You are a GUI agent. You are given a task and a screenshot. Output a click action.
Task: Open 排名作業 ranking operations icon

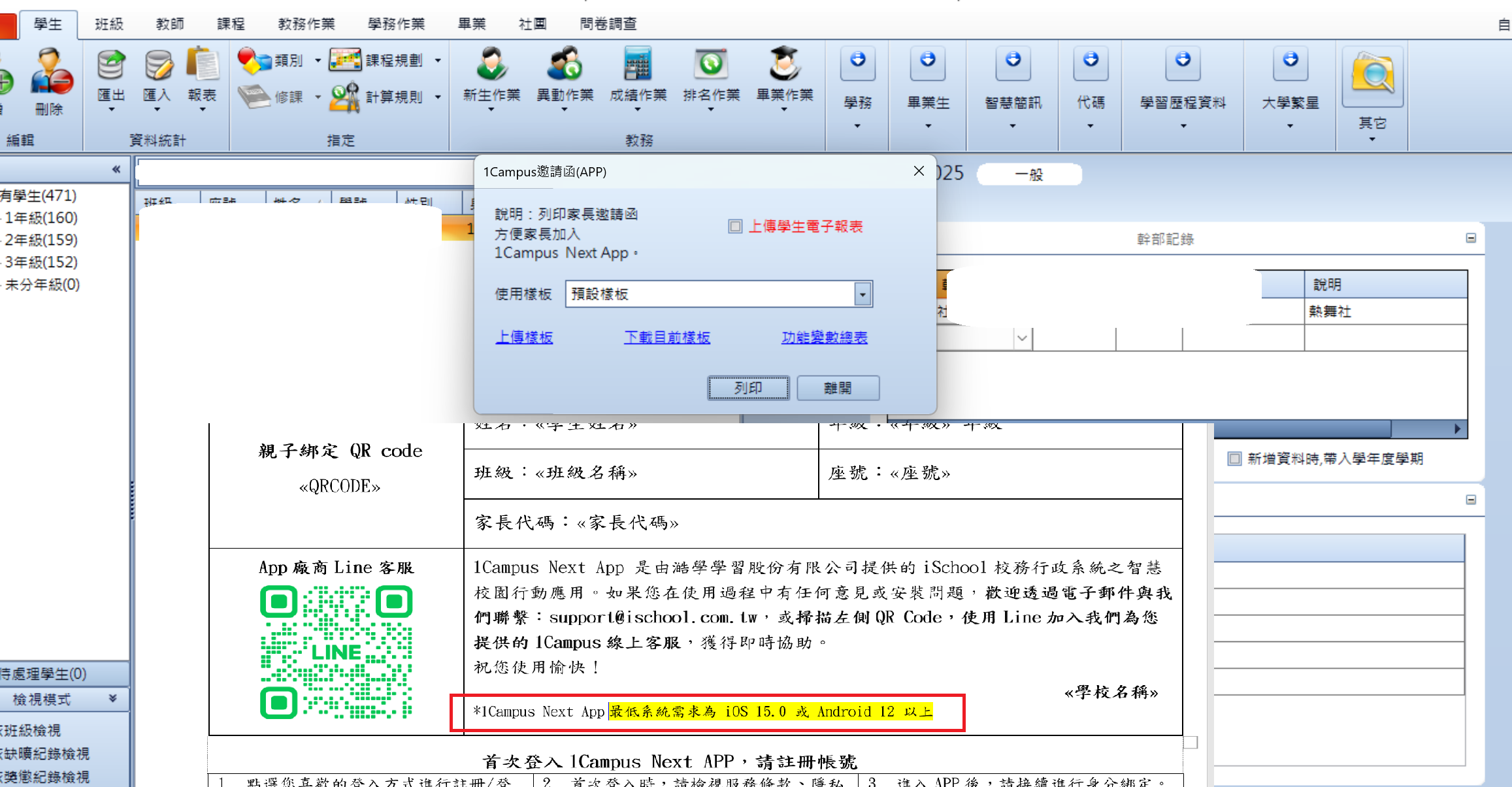(712, 63)
